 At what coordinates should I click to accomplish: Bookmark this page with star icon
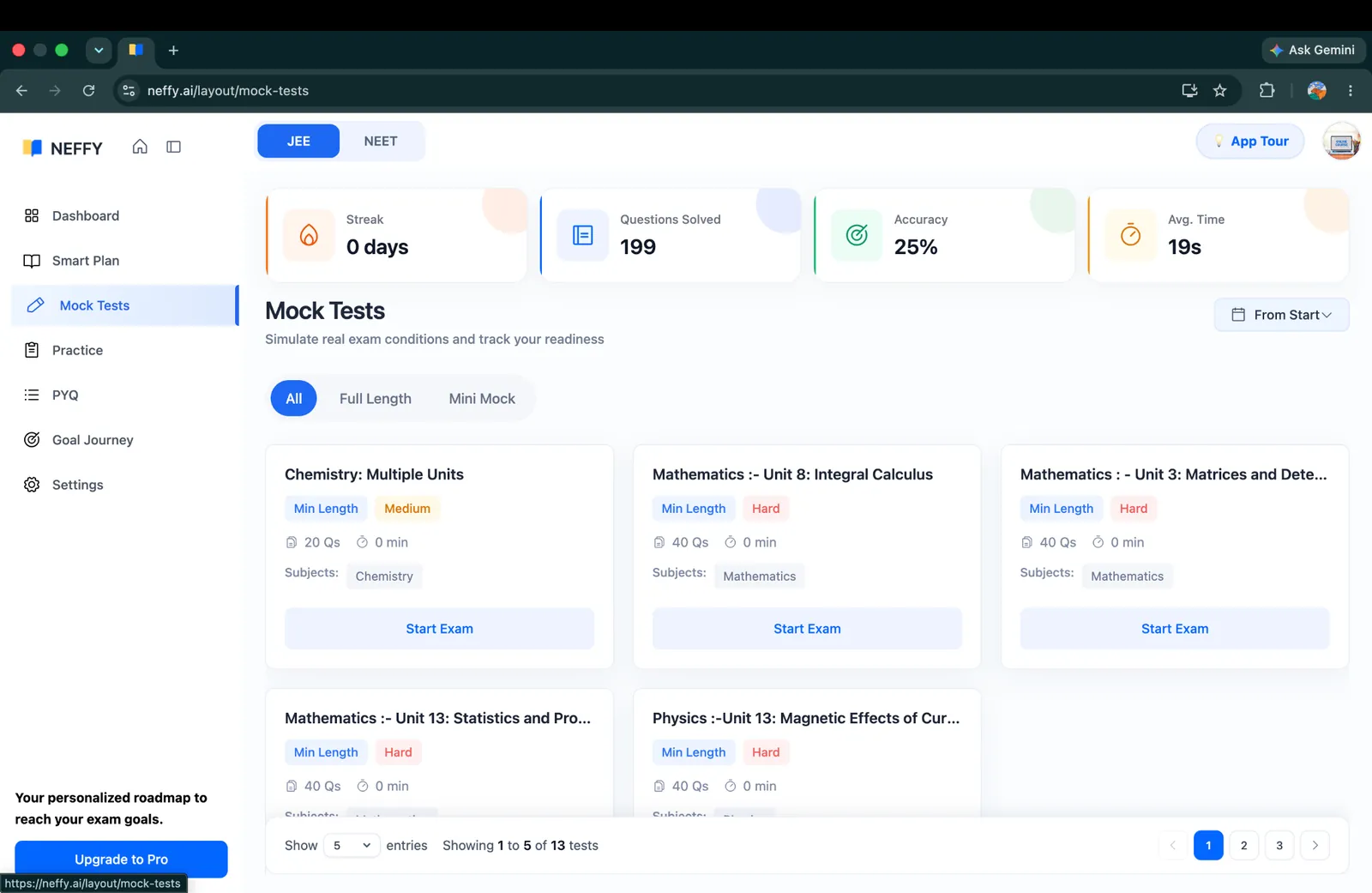point(1219,90)
